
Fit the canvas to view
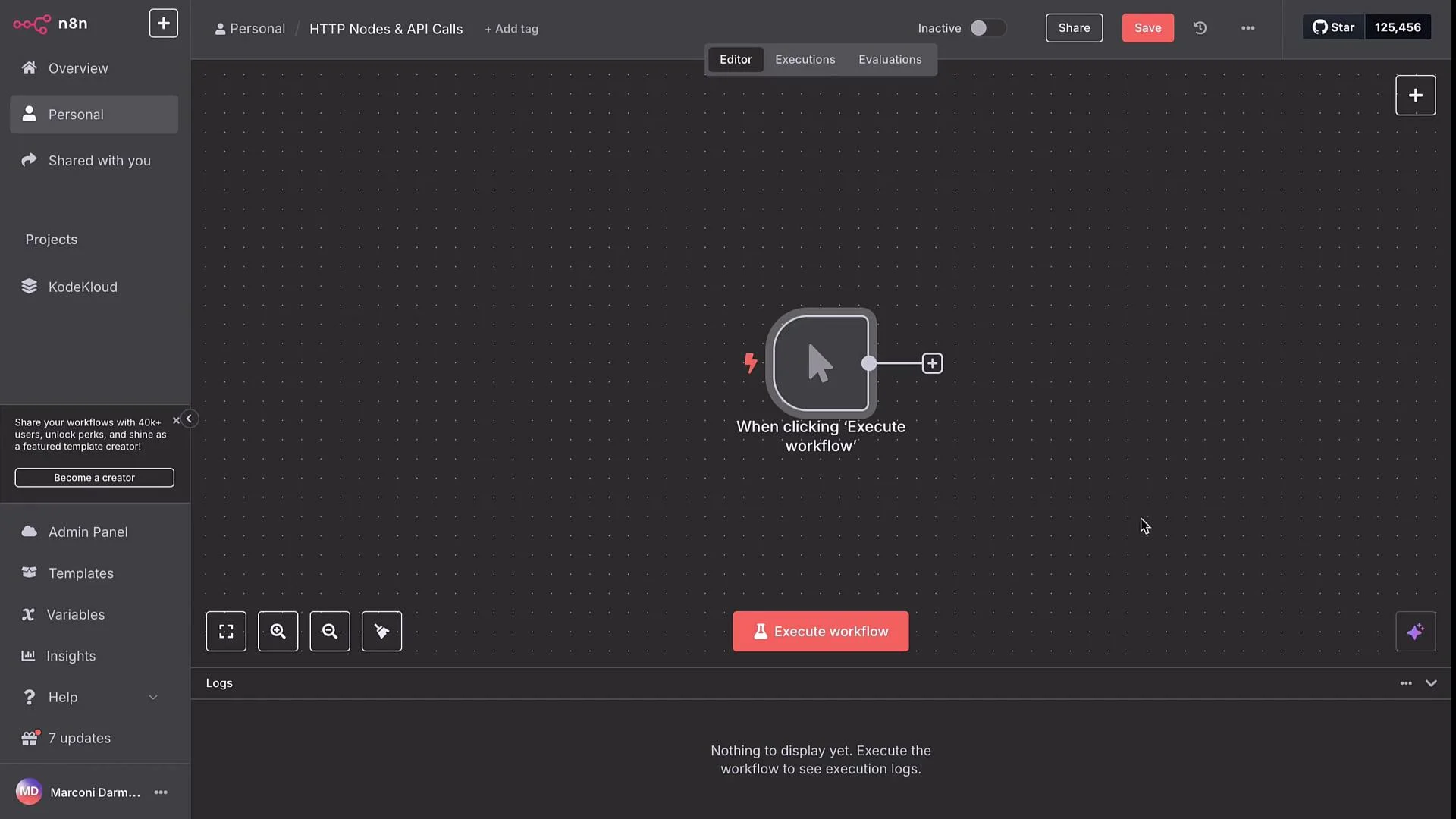coord(226,632)
